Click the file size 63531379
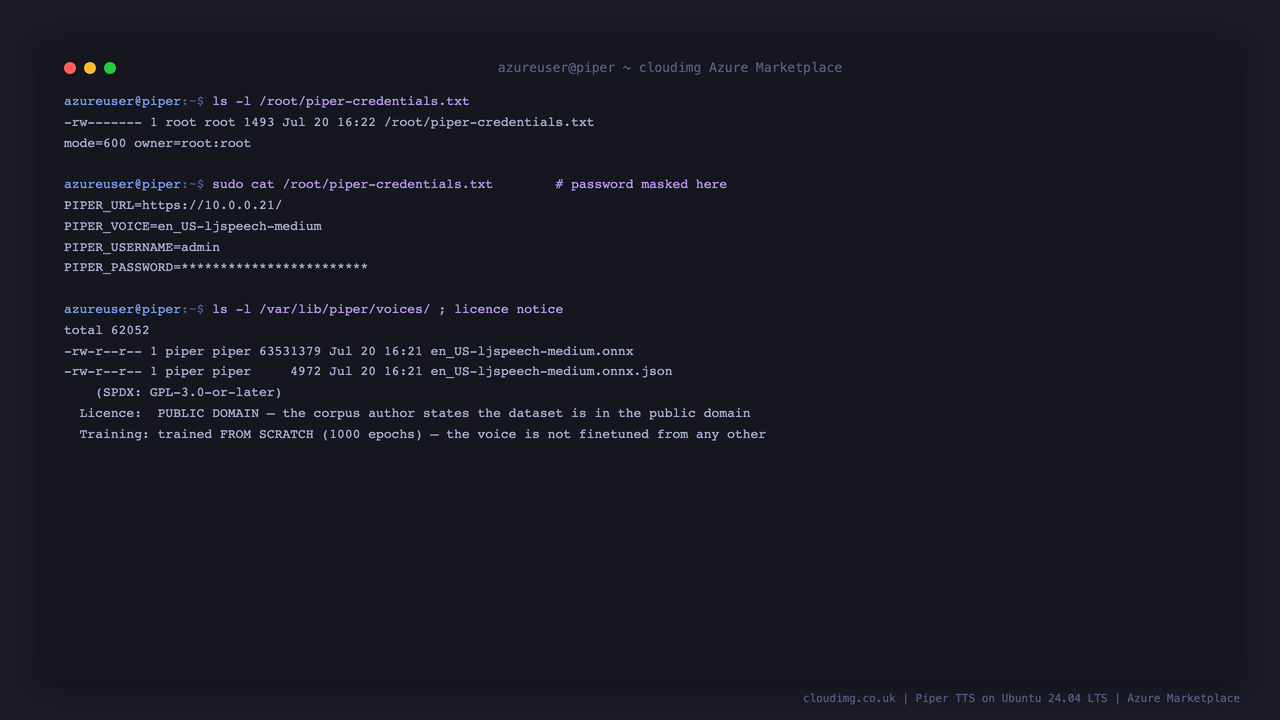Viewport: 1280px width, 720px height. pyautogui.click(x=290, y=351)
